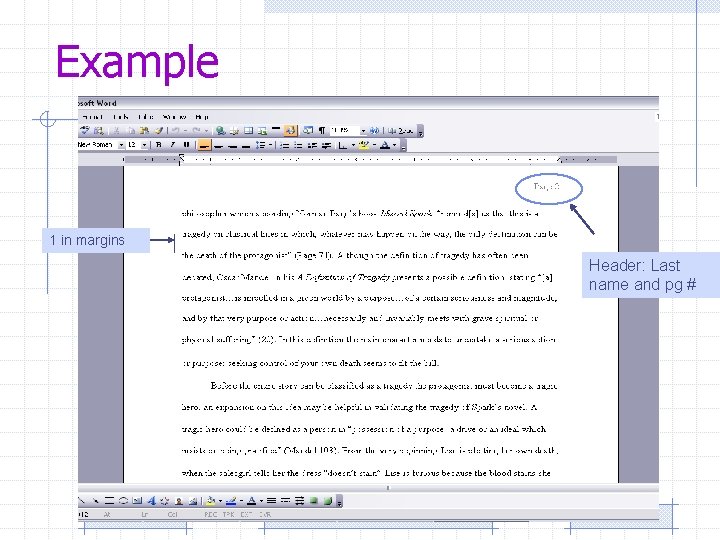Open the Table menu

pos(146,117)
